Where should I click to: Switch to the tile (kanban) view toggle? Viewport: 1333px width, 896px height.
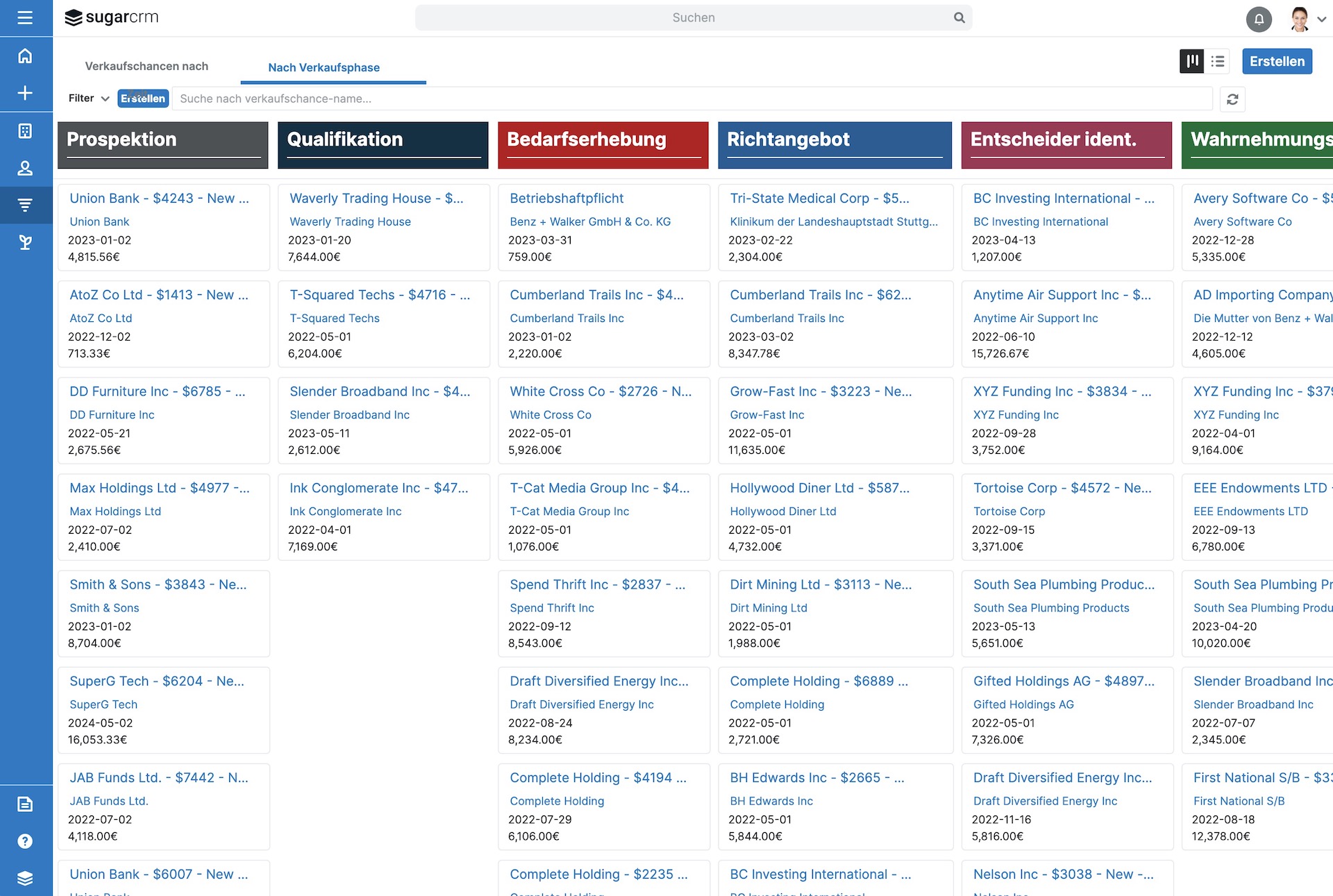click(1192, 61)
